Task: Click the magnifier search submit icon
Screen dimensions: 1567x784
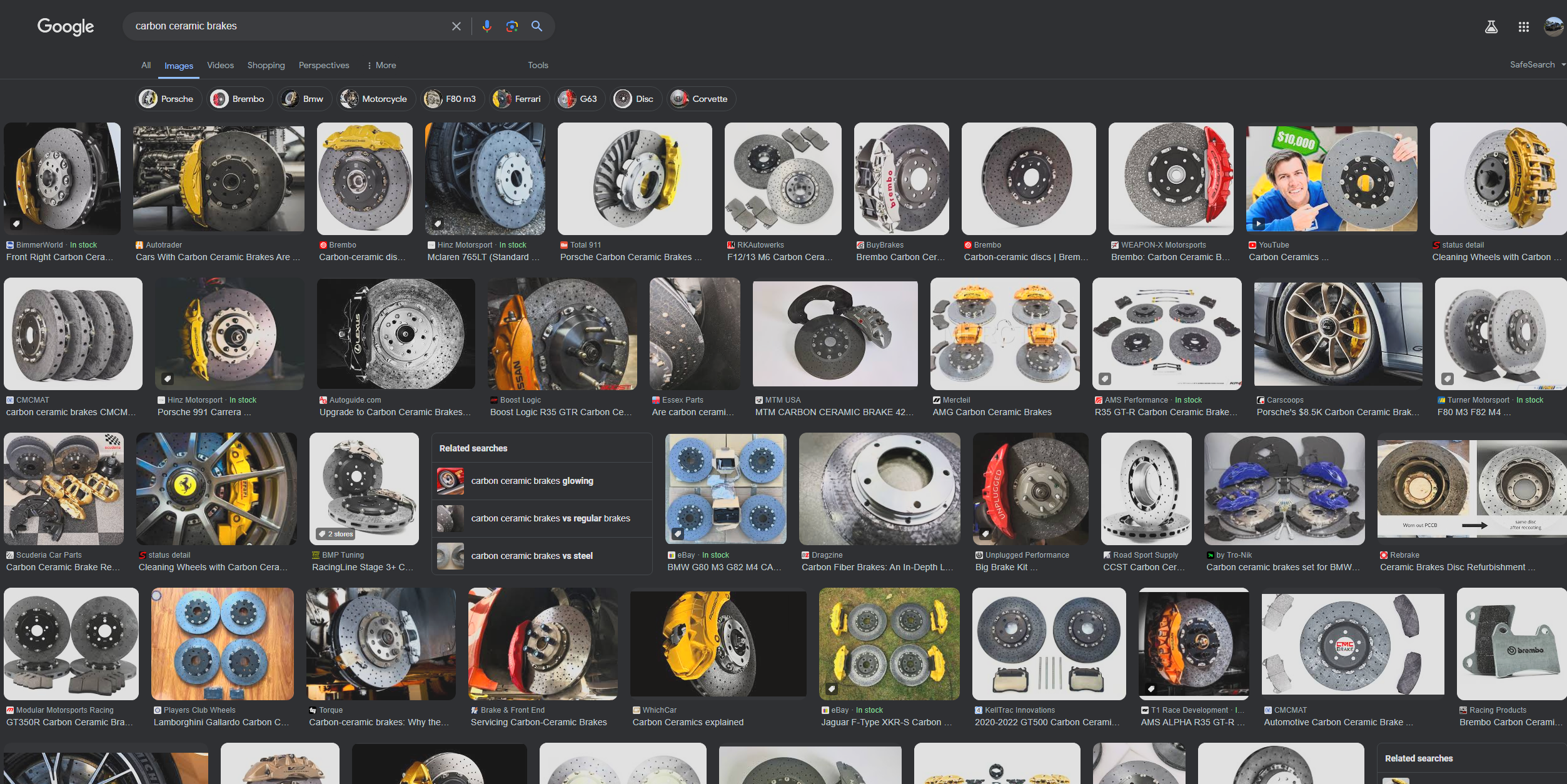Action: pyautogui.click(x=537, y=26)
